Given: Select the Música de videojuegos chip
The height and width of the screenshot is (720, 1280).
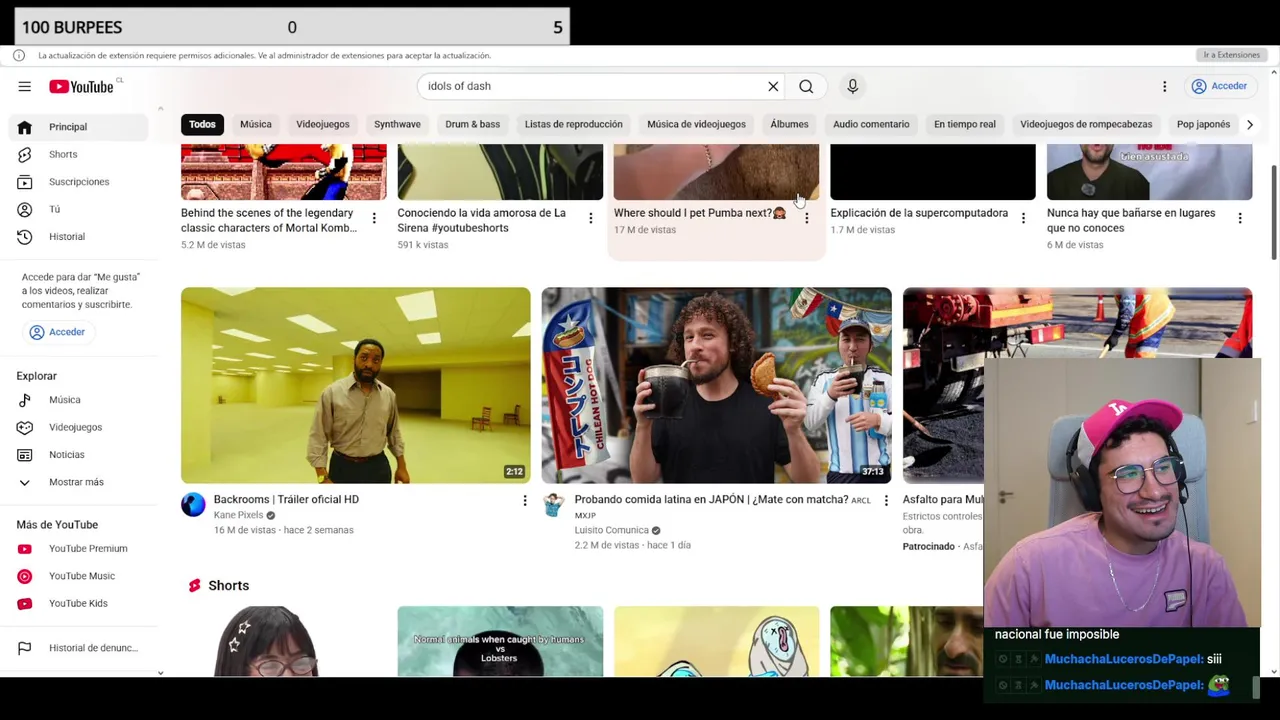Looking at the screenshot, I should (x=696, y=124).
